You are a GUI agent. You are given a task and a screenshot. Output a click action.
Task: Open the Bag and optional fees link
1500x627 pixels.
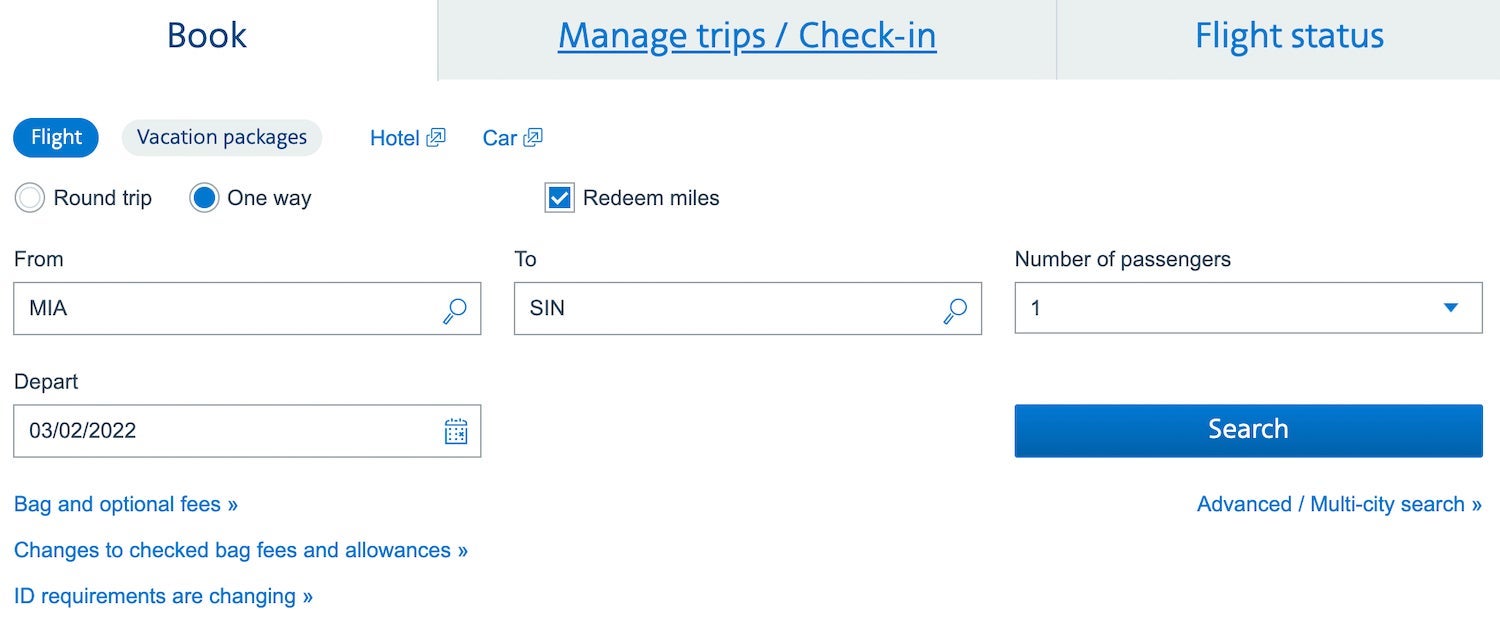coord(126,504)
